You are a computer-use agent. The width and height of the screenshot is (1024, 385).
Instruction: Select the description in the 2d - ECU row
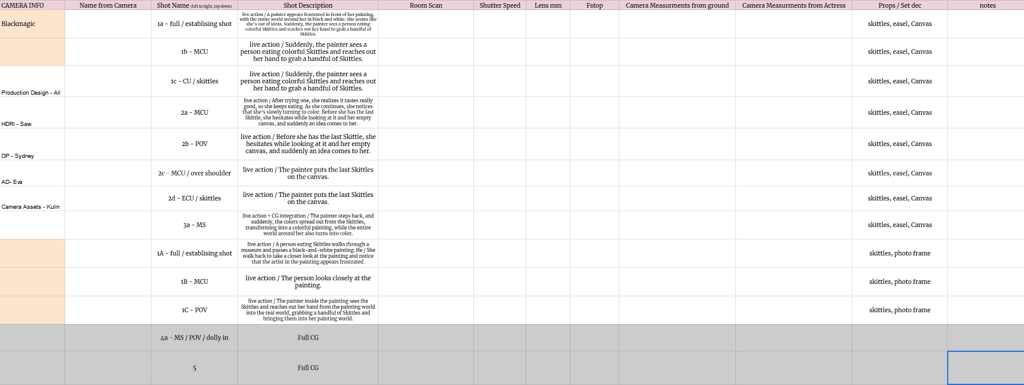pos(308,198)
